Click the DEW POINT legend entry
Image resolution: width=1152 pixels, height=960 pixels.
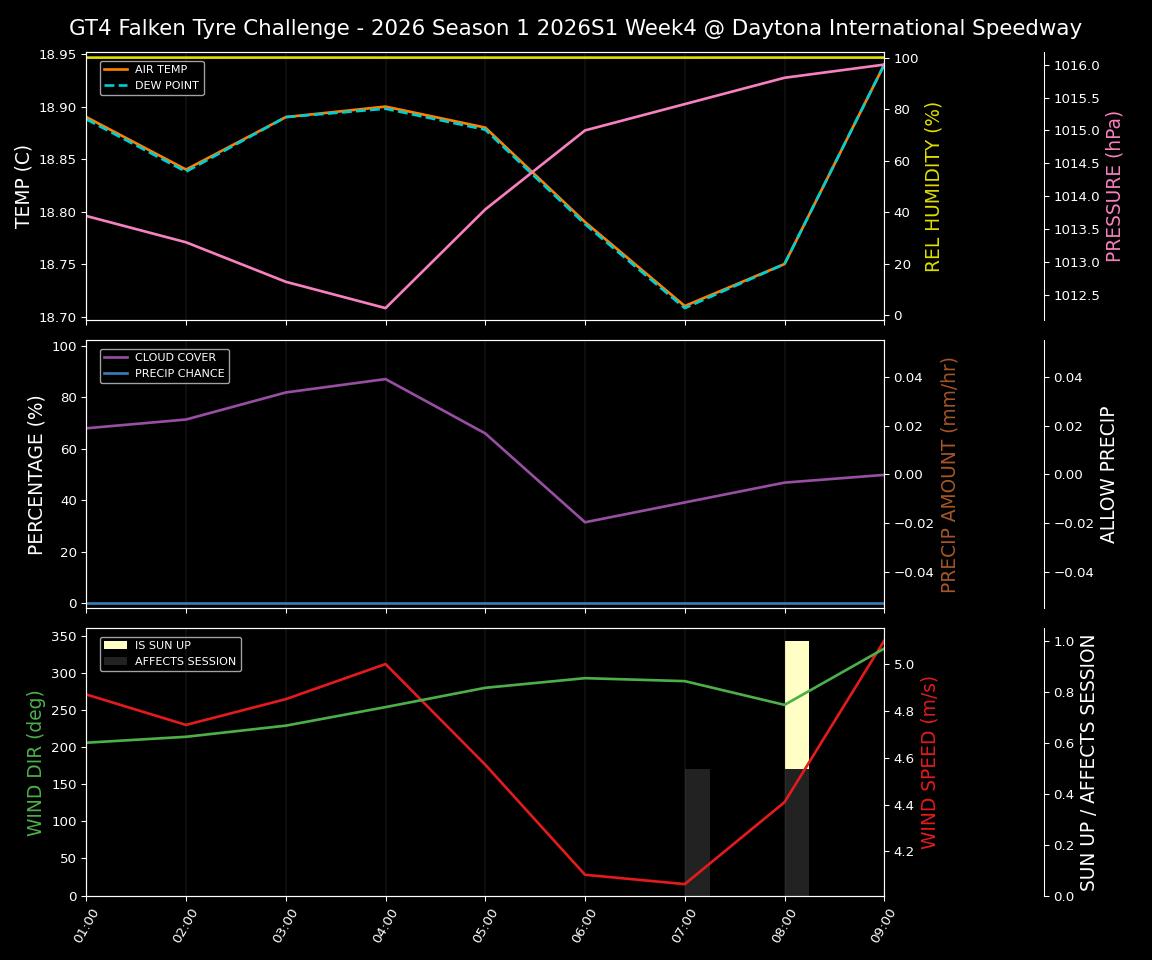[x=167, y=86]
